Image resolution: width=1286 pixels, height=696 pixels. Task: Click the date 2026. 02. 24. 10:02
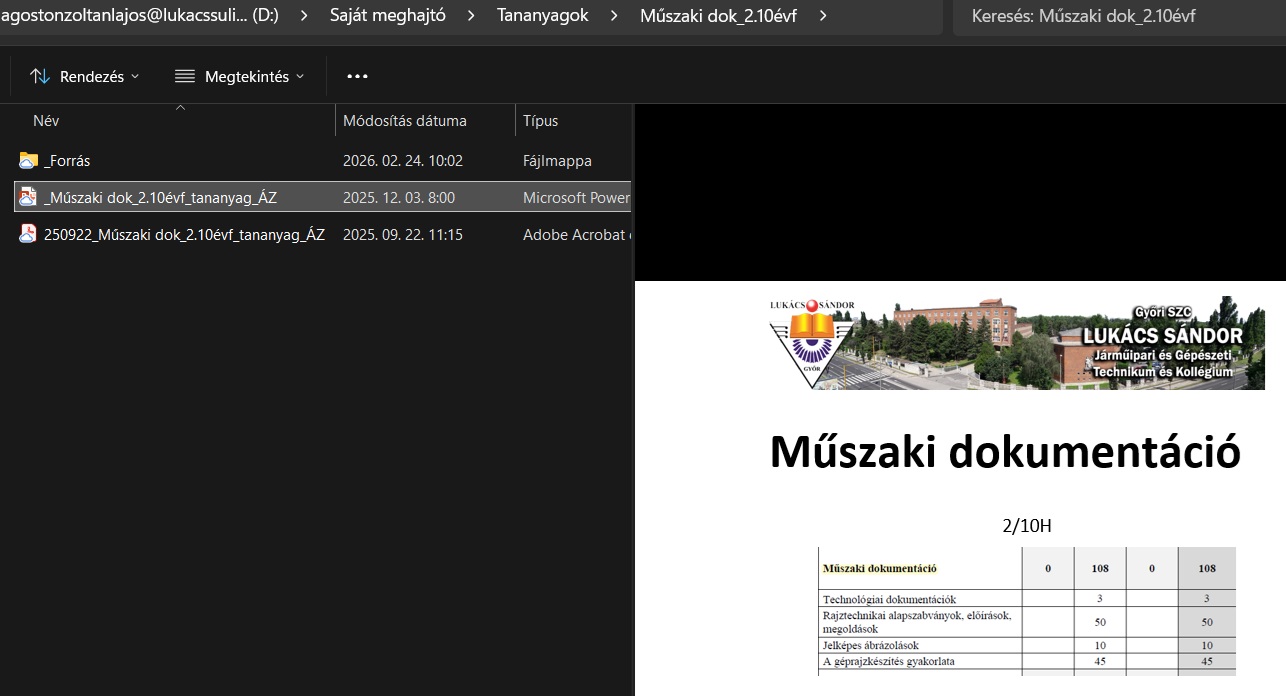[x=403, y=160]
